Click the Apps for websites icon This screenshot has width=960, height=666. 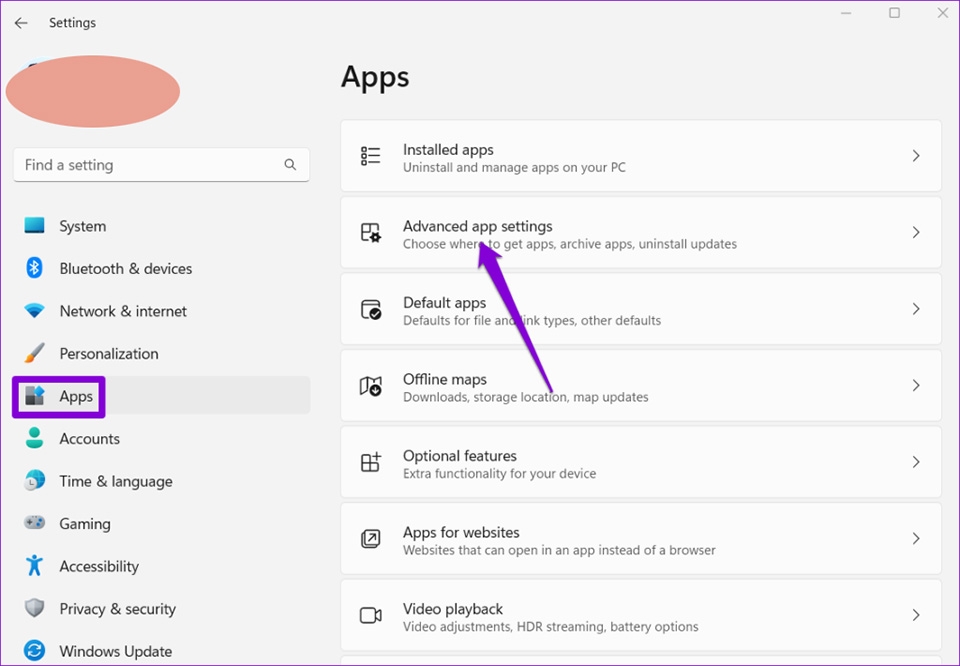[370, 539]
